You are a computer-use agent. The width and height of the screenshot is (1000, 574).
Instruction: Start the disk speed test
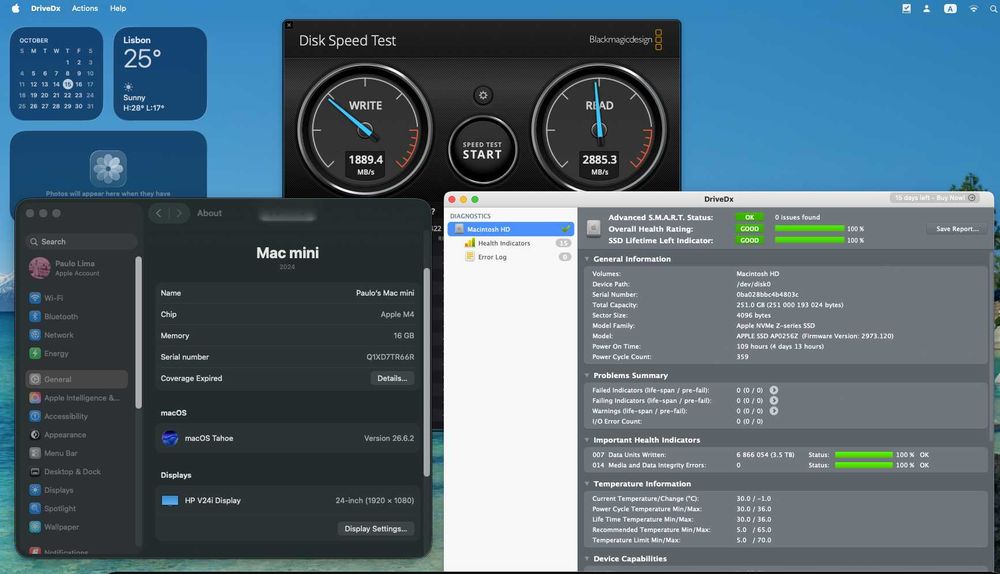tap(482, 151)
